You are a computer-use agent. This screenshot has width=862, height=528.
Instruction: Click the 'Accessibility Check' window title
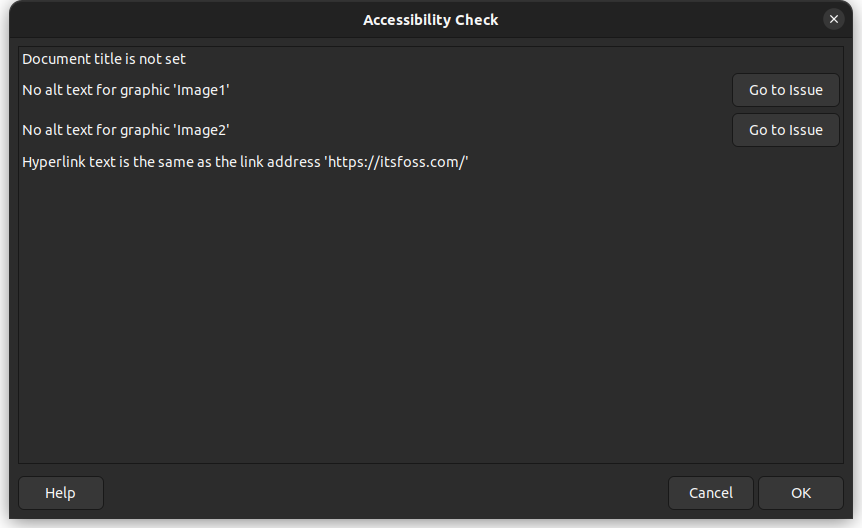[430, 20]
